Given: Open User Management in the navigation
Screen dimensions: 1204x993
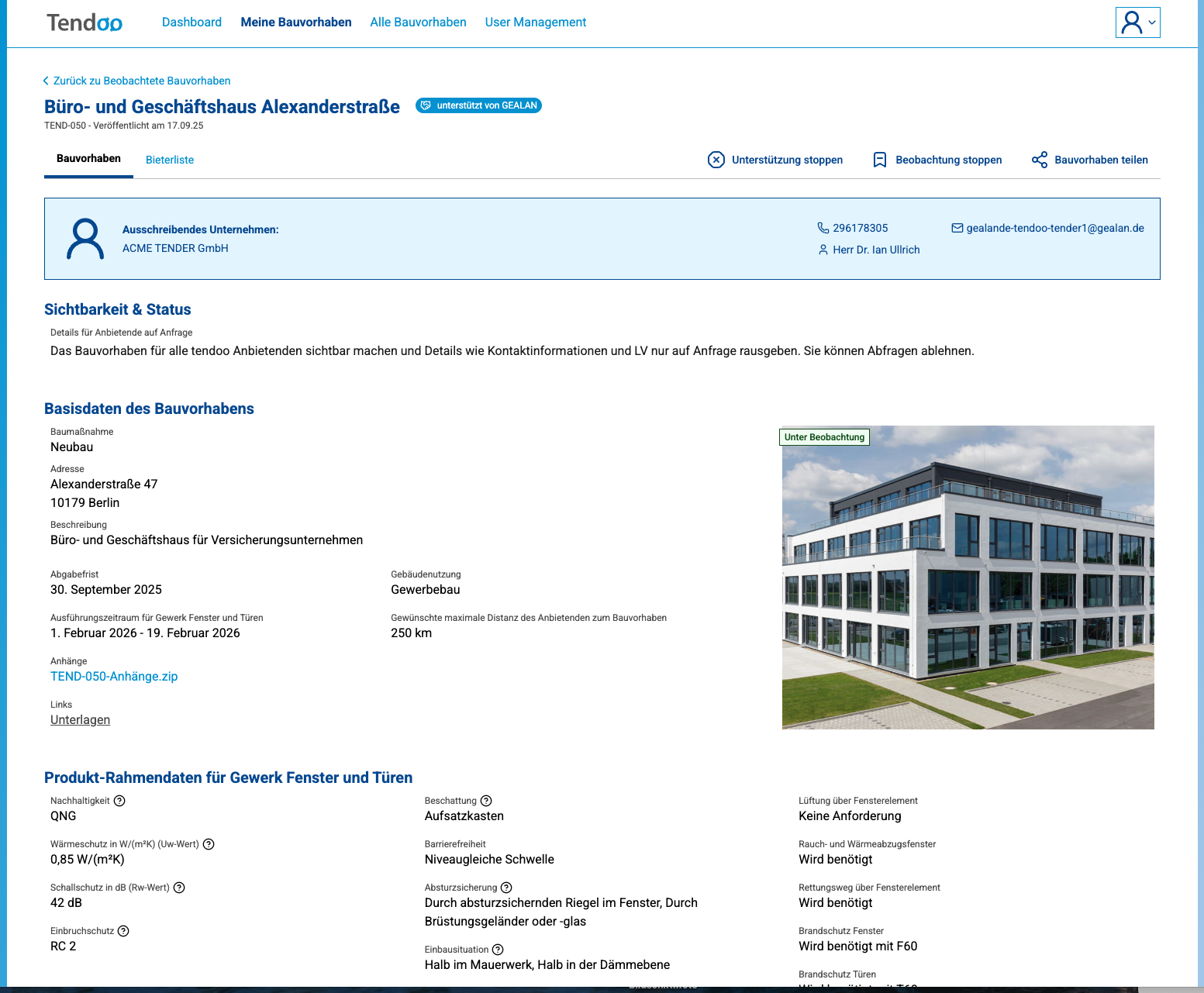Looking at the screenshot, I should click(x=535, y=22).
